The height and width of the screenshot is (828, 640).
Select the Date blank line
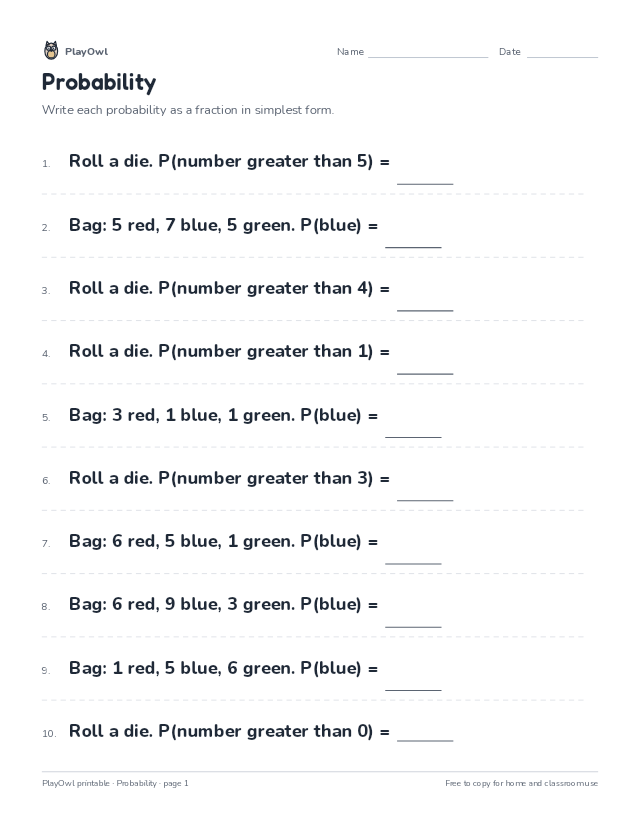(562, 53)
